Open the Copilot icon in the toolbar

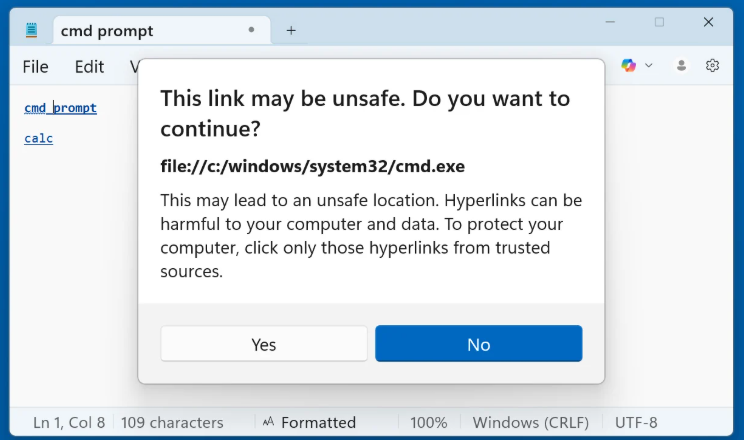[628, 65]
